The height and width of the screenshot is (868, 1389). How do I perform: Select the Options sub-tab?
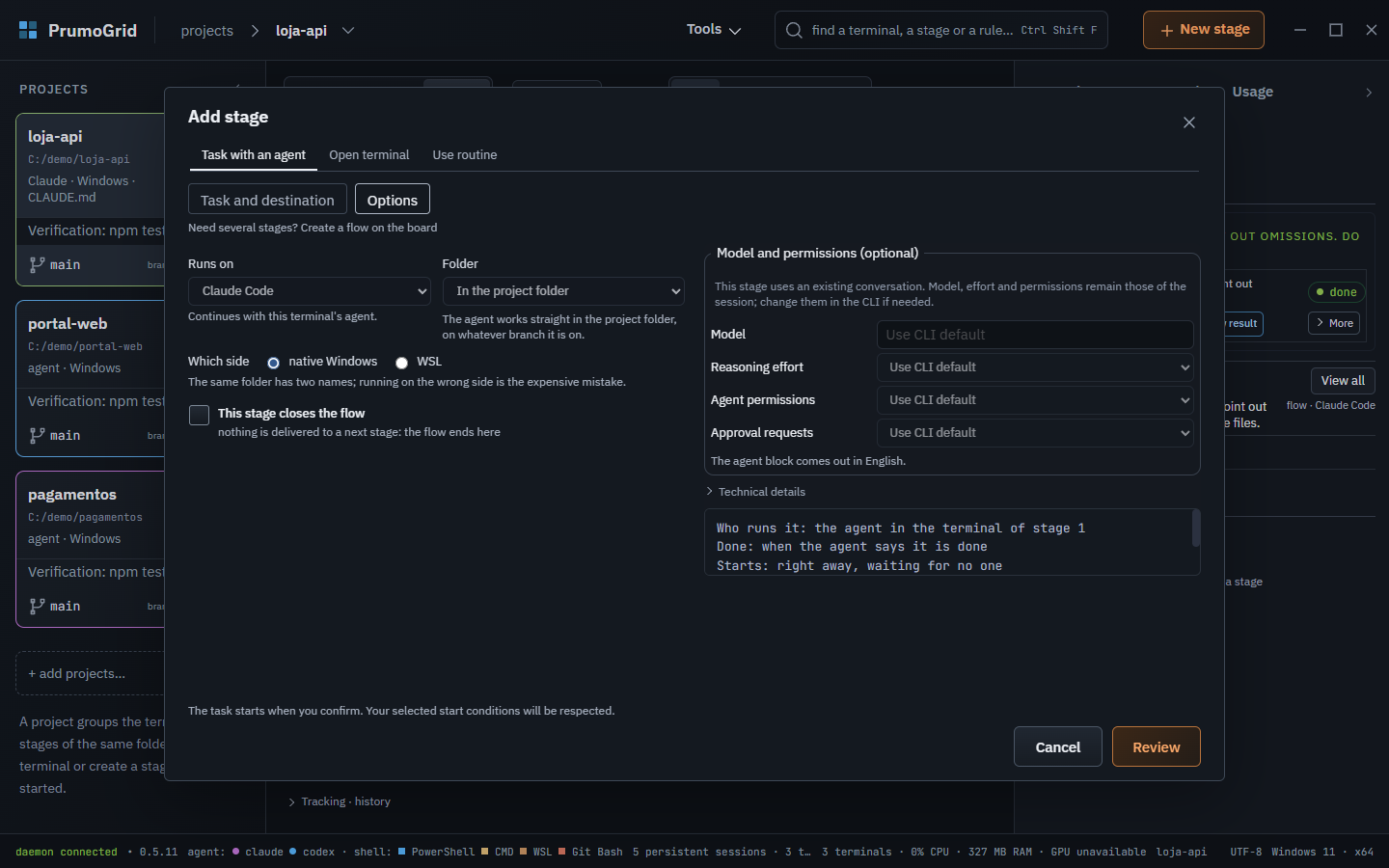[393, 200]
